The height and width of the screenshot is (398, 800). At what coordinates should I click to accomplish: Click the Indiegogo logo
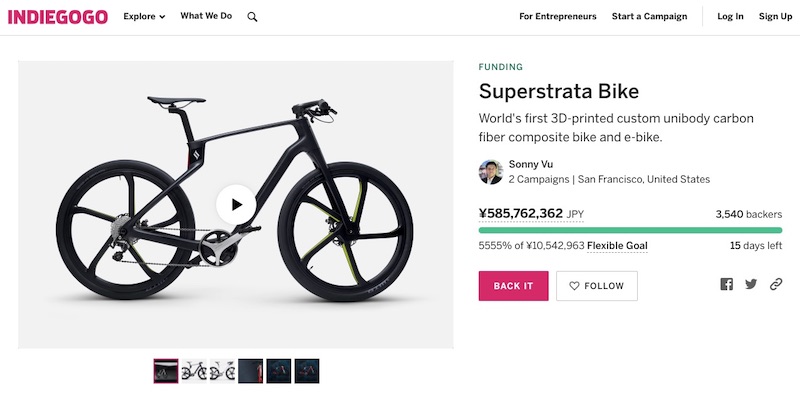[58, 17]
